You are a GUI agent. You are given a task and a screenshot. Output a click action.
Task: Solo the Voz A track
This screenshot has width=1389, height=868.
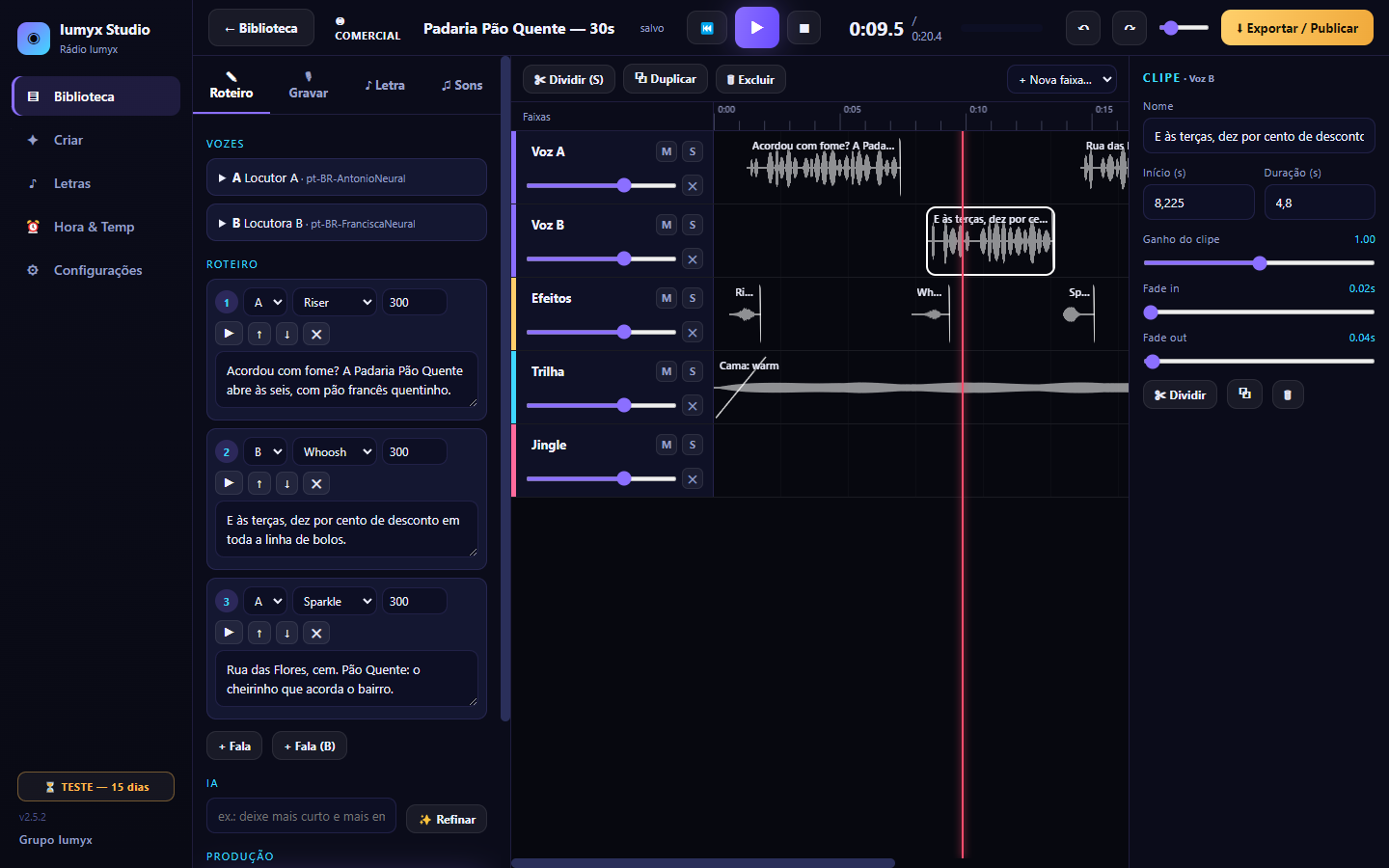[693, 151]
